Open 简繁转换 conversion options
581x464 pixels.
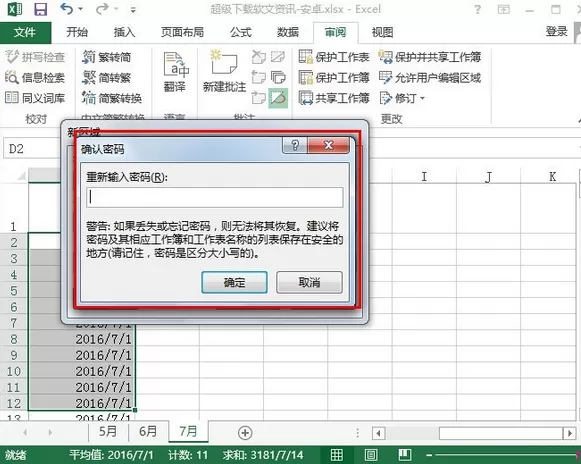pyautogui.click(x=112, y=98)
